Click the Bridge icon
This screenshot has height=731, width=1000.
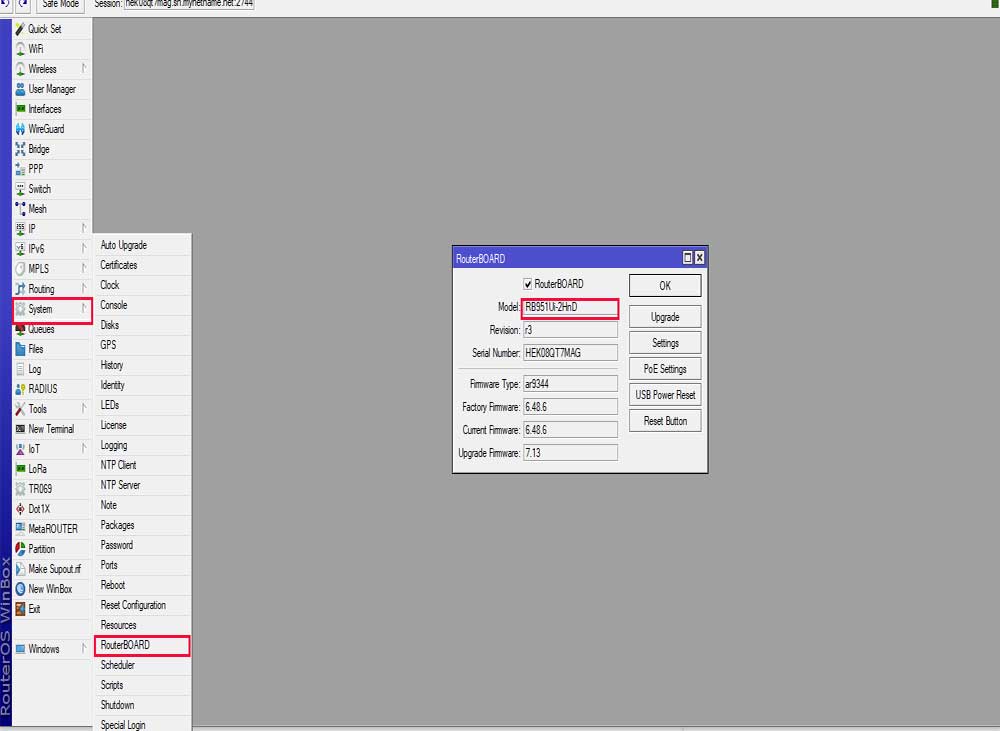[x=20, y=149]
